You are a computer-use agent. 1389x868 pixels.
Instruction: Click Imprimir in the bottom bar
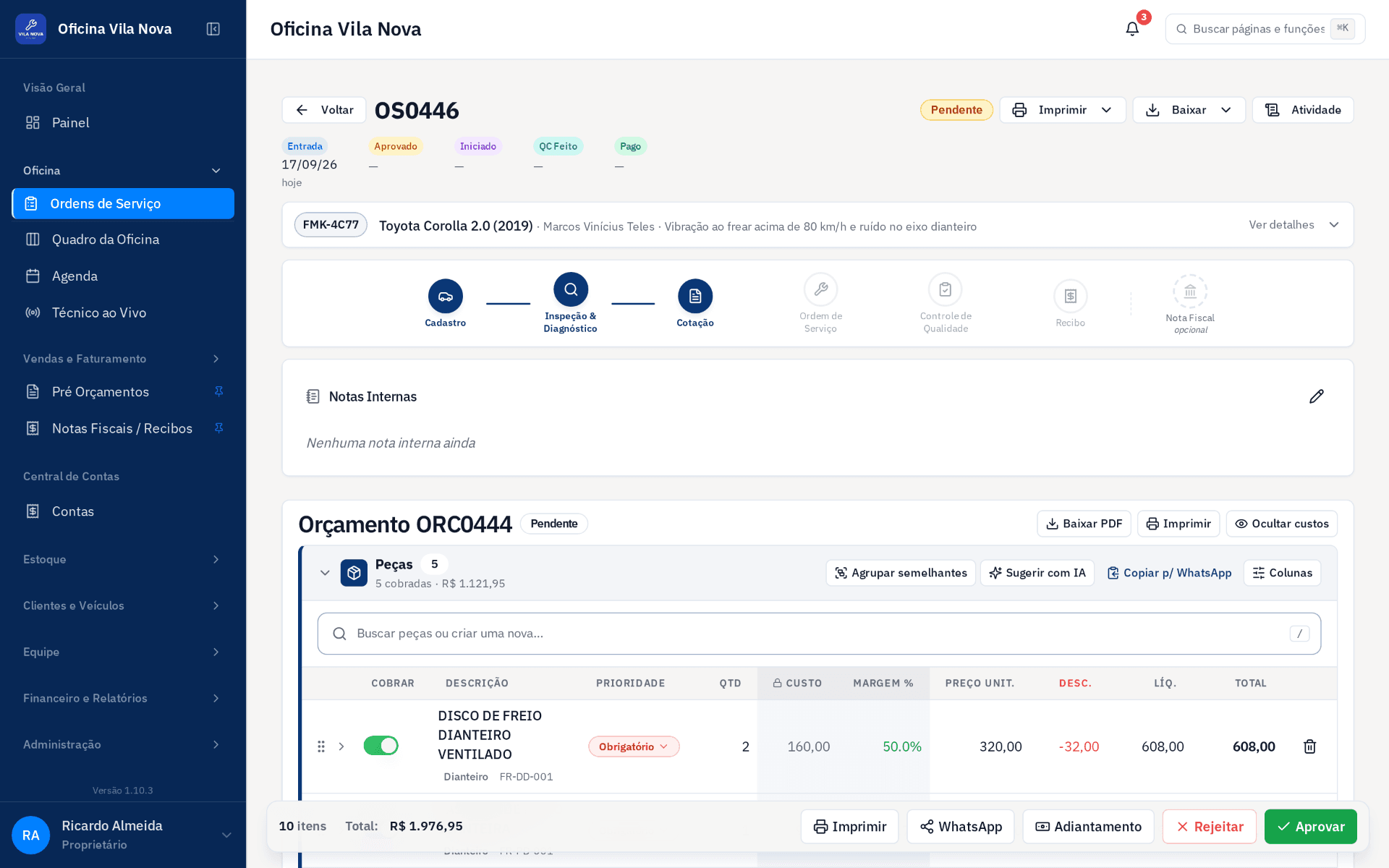tap(849, 827)
